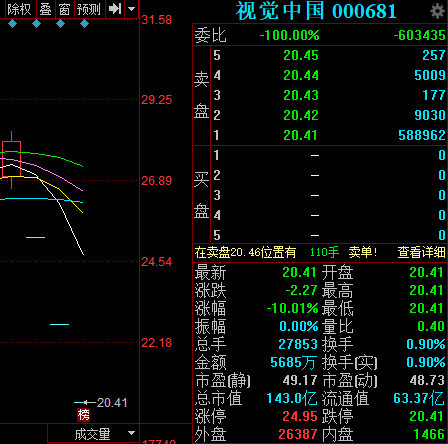Click the fourth blue diamond marker
The height and width of the screenshot is (444, 448).
point(84,24)
